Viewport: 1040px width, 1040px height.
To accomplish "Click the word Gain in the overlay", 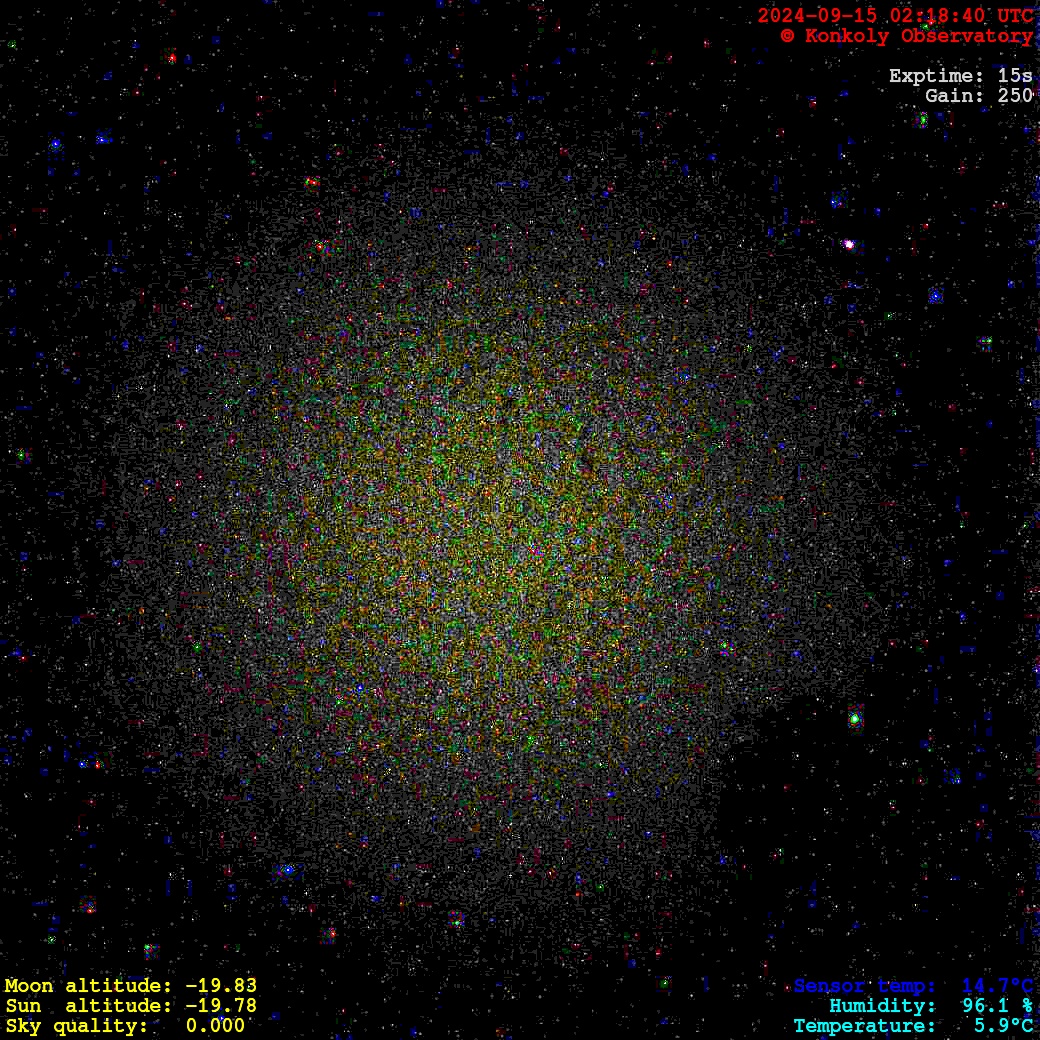I will tap(948, 96).
